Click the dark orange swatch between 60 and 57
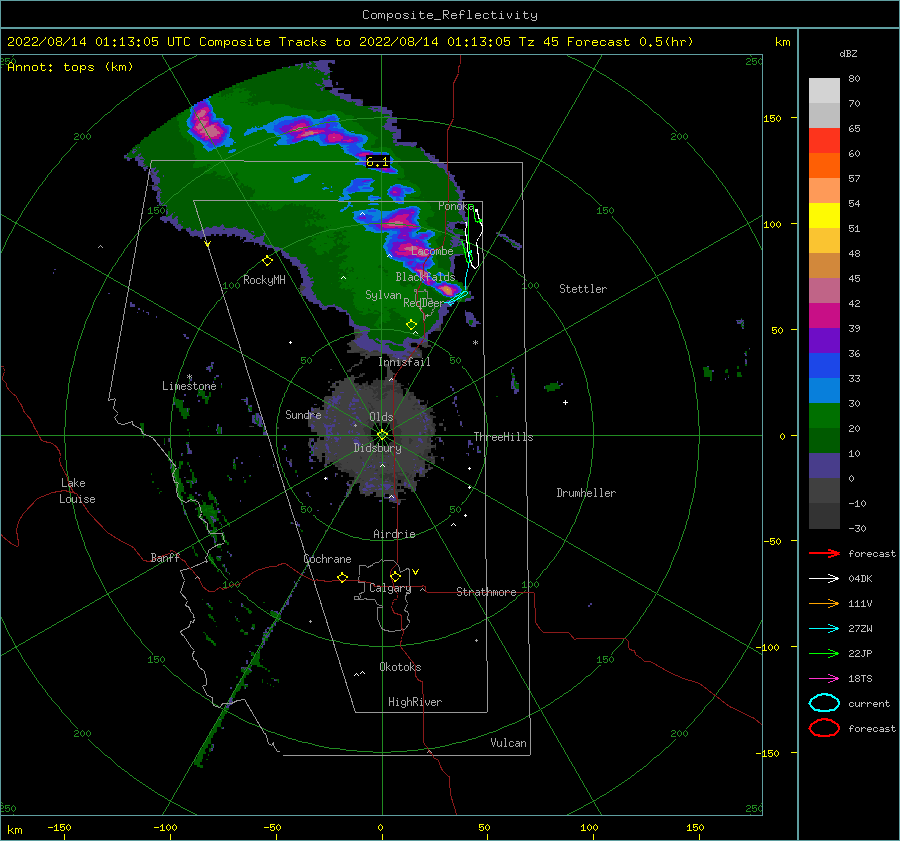This screenshot has height=841, width=900. tap(824, 166)
